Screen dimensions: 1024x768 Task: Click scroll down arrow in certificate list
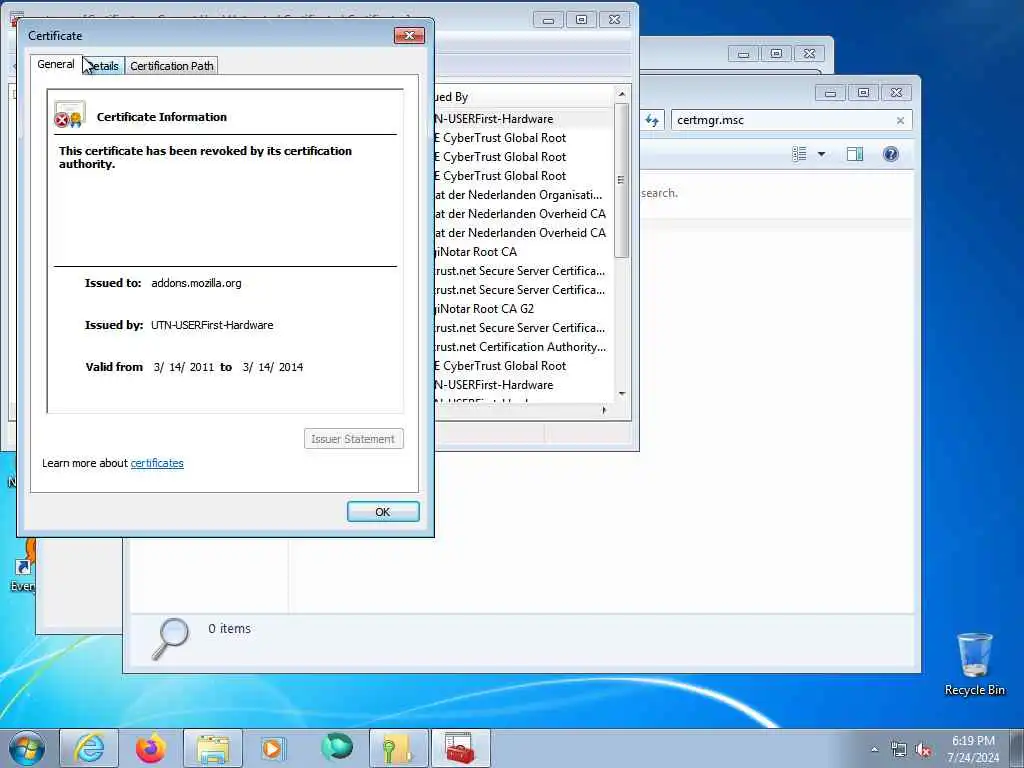point(622,393)
